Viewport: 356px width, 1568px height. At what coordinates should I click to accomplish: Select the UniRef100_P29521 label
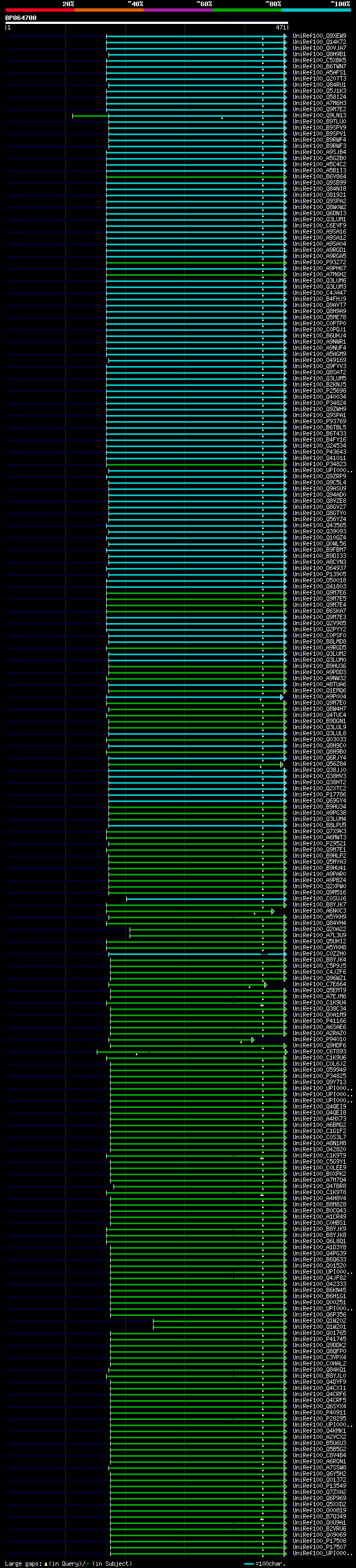pyautogui.click(x=319, y=844)
